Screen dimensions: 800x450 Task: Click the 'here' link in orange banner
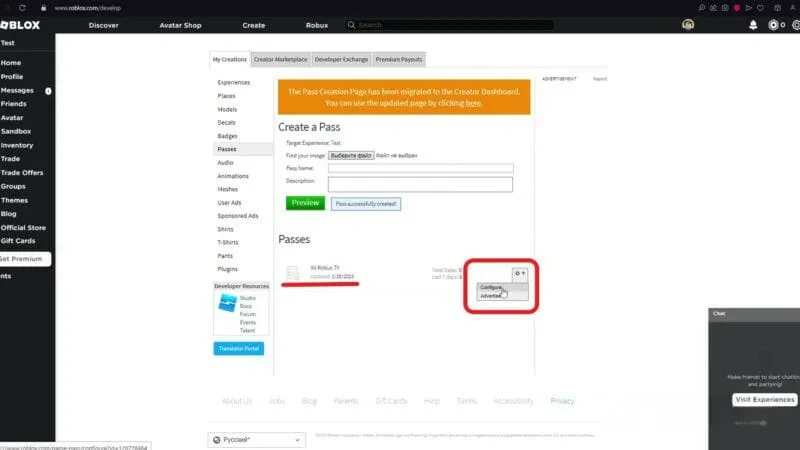(x=473, y=103)
